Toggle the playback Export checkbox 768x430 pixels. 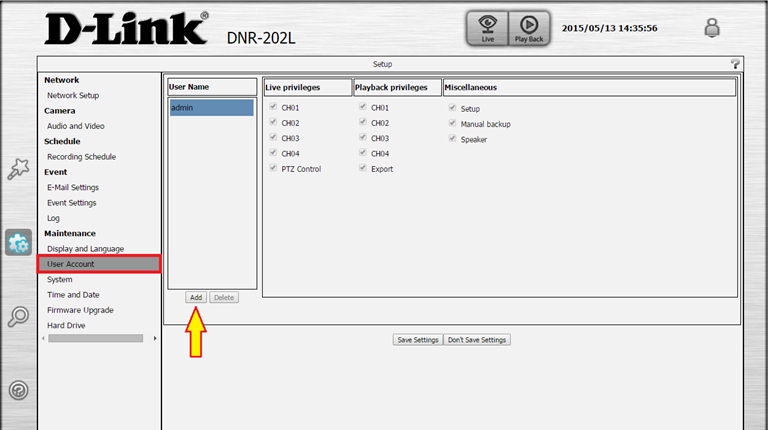tap(362, 169)
